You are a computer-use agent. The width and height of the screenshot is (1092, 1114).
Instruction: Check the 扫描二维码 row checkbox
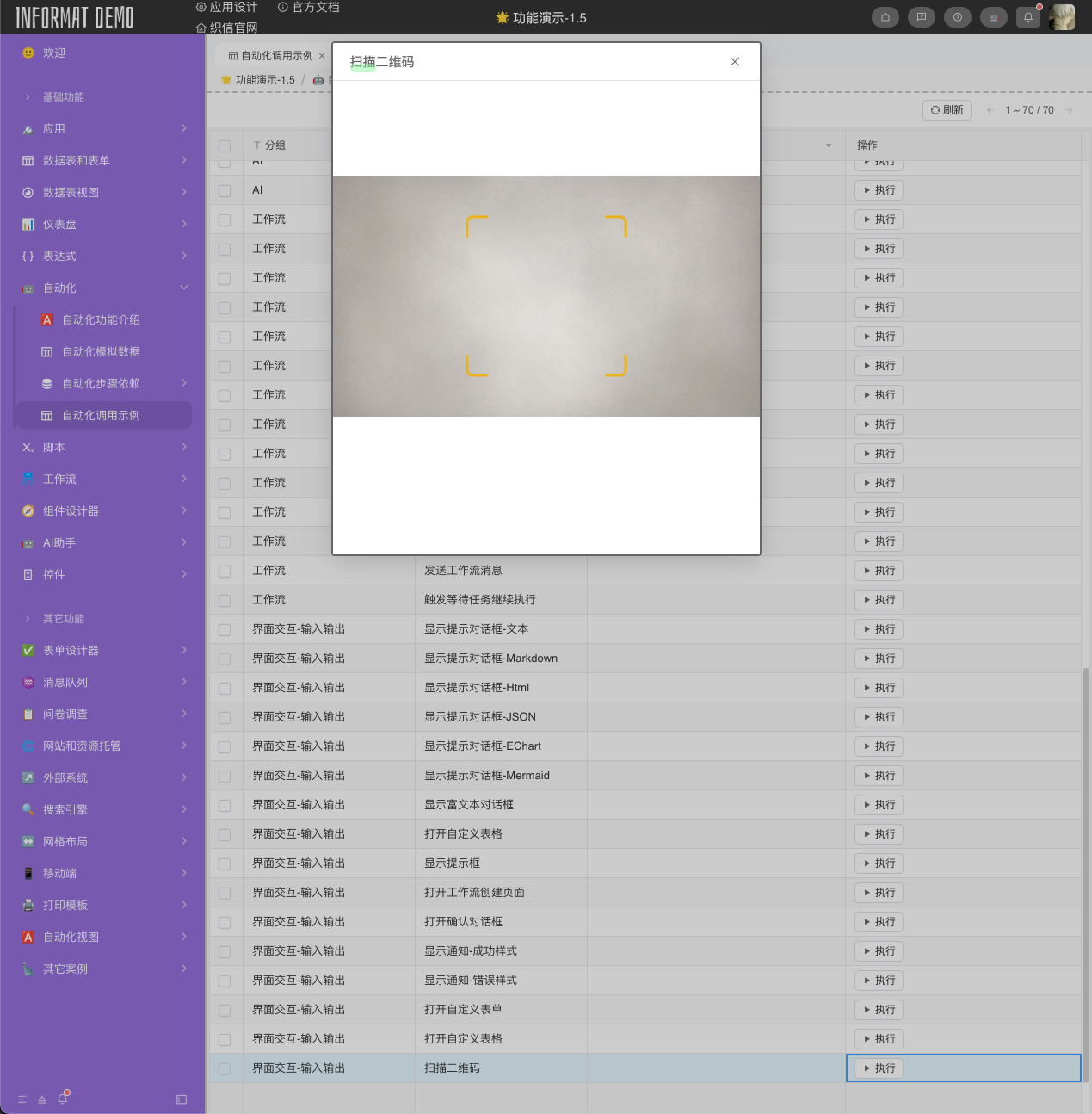[x=225, y=1068]
